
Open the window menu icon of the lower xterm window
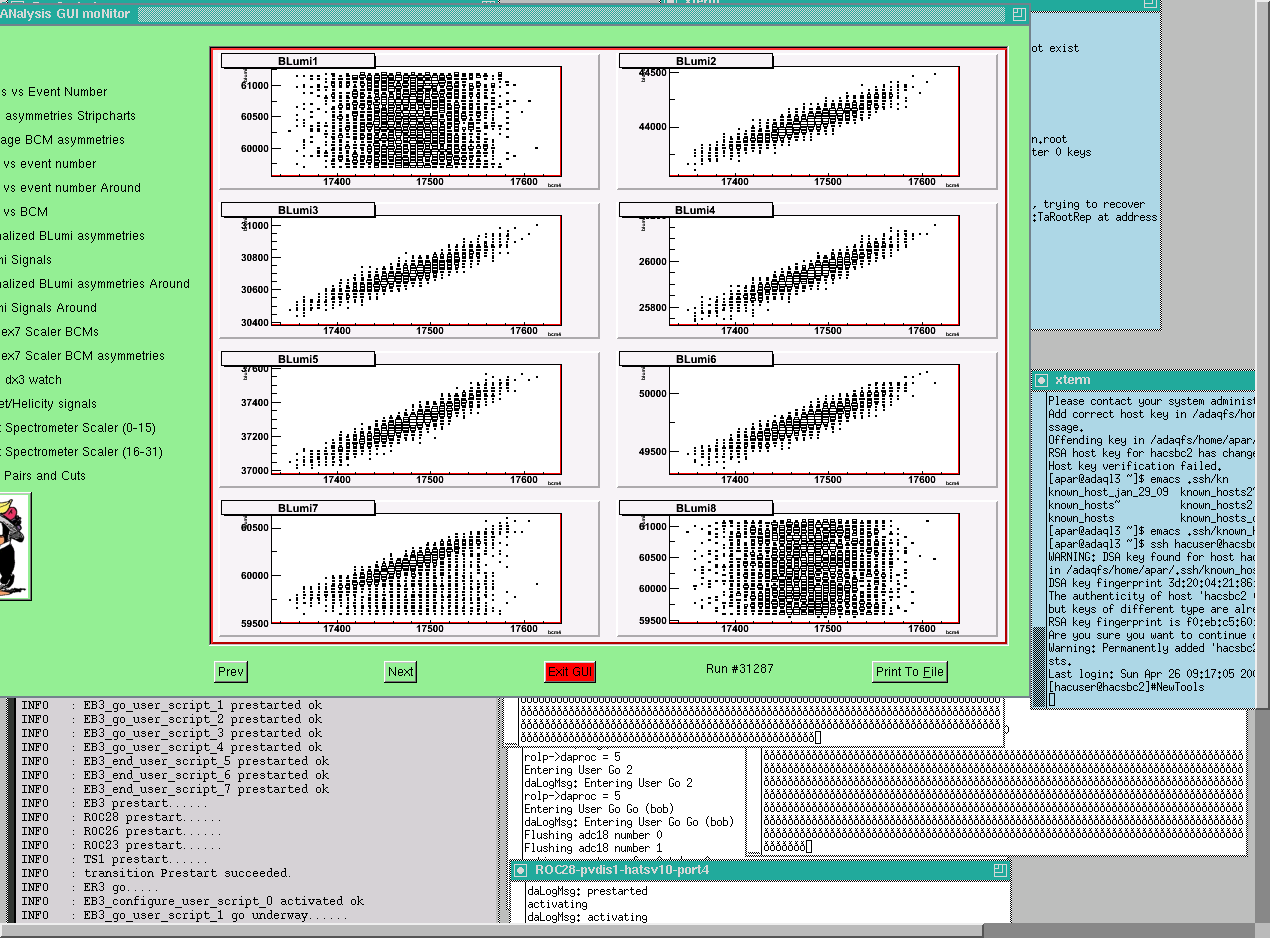[x=1041, y=380]
